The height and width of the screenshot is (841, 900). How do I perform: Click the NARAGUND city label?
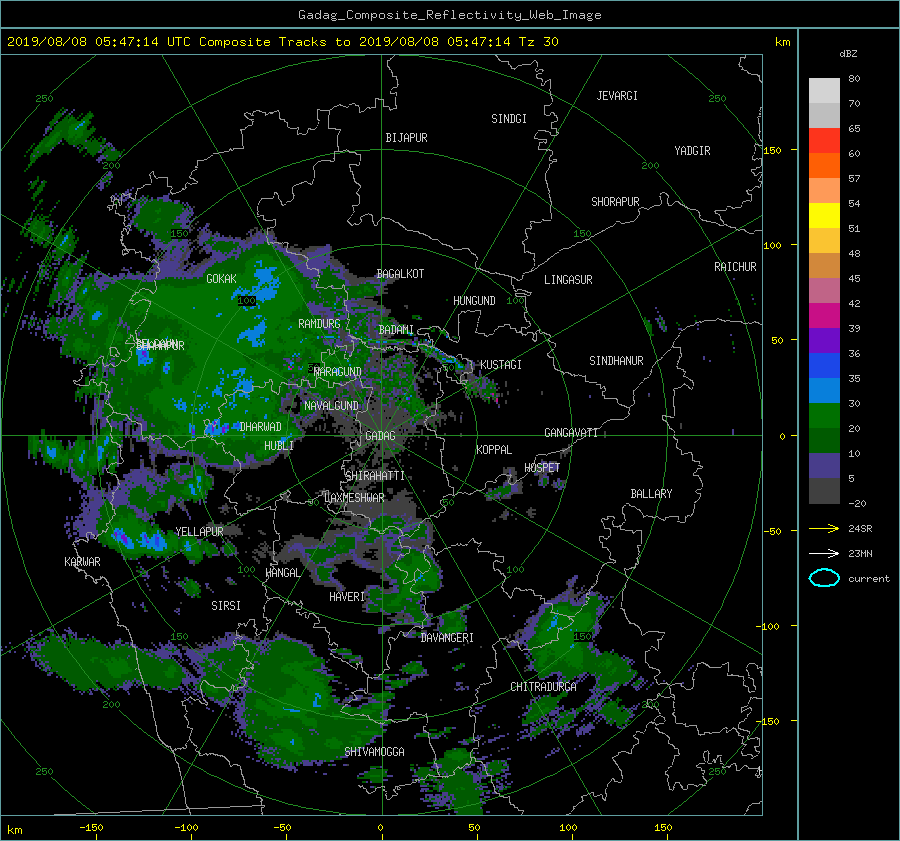coord(338,372)
